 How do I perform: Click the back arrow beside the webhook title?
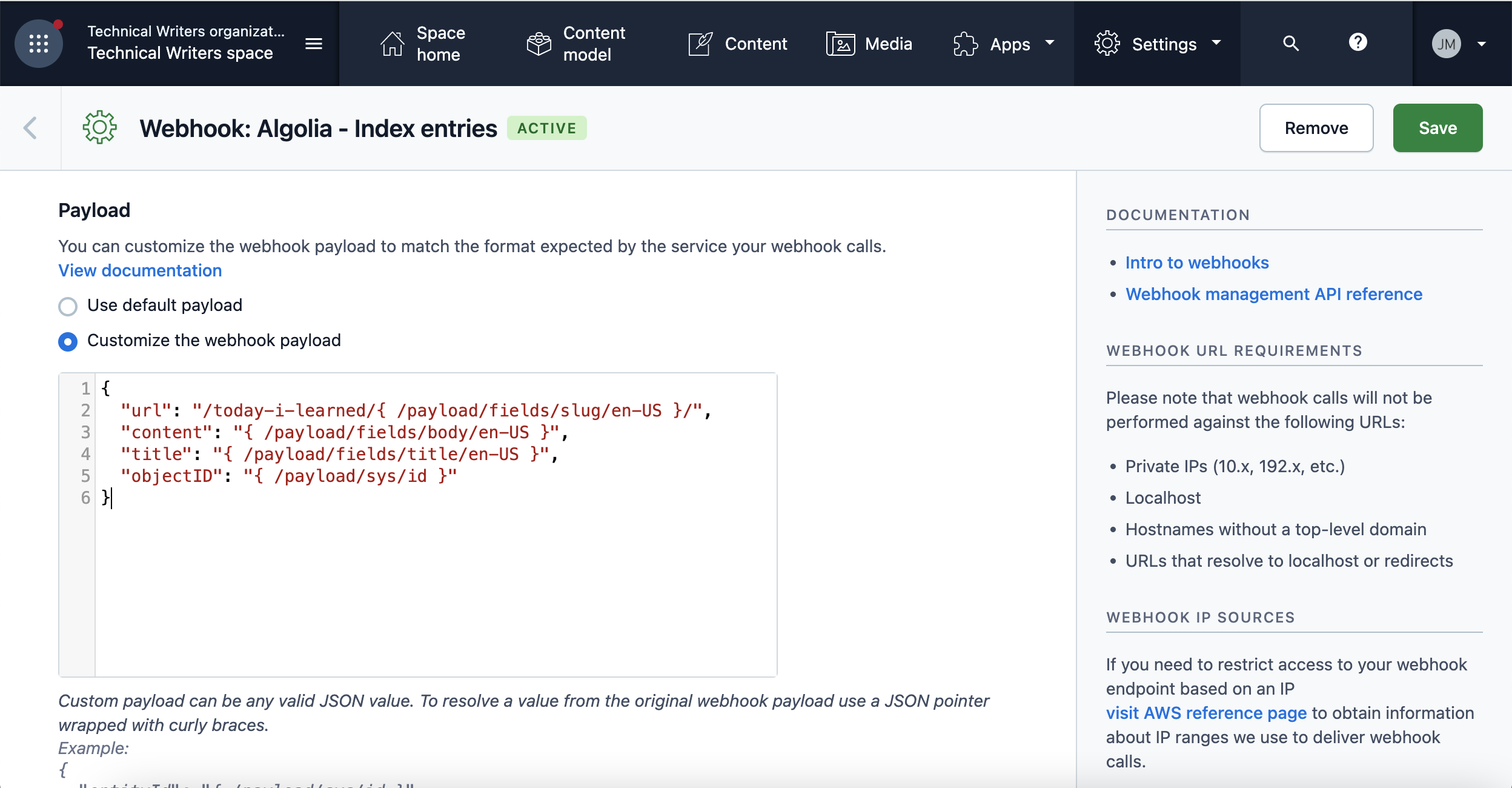30,127
